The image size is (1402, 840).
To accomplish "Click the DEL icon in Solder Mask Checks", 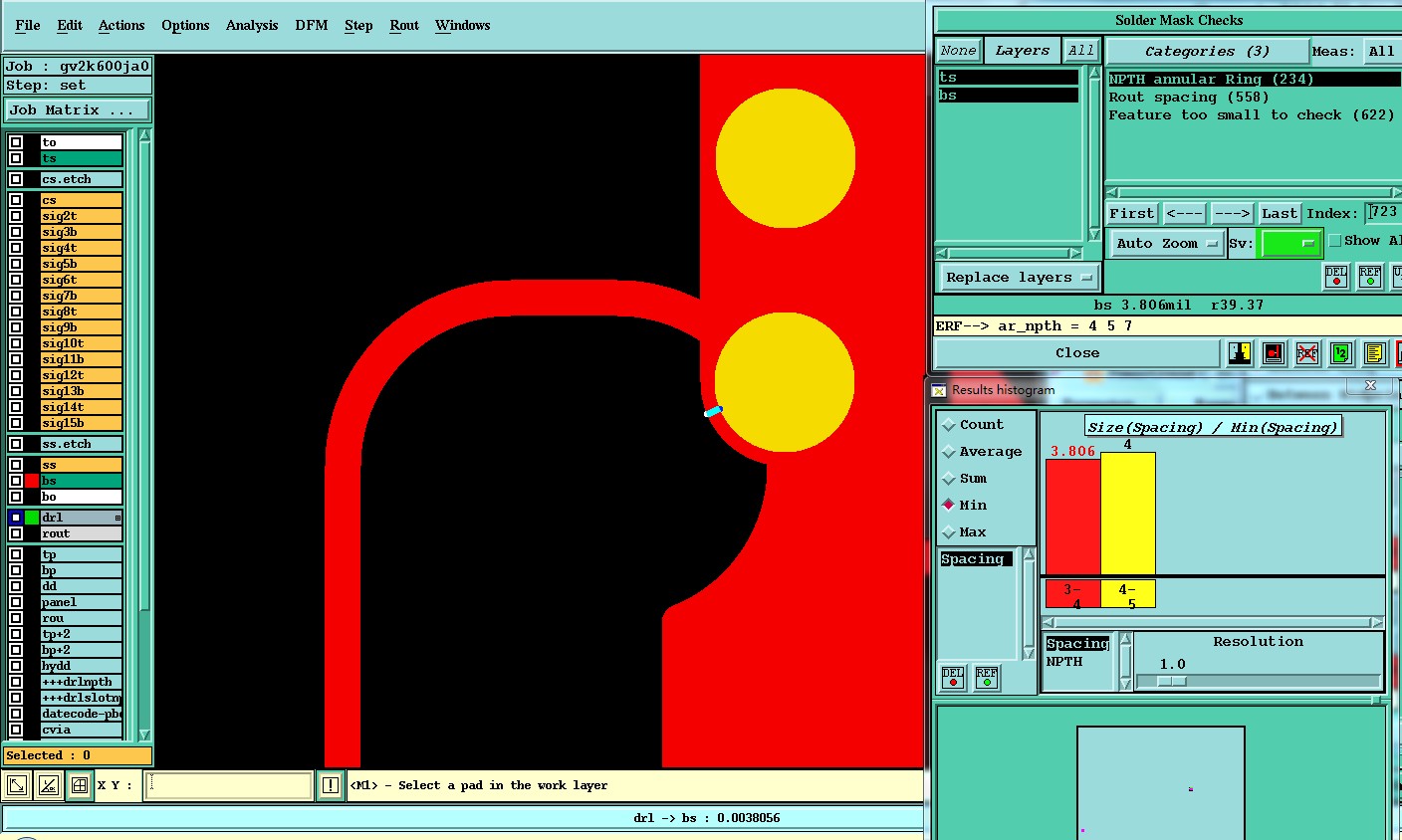I will [x=1336, y=277].
